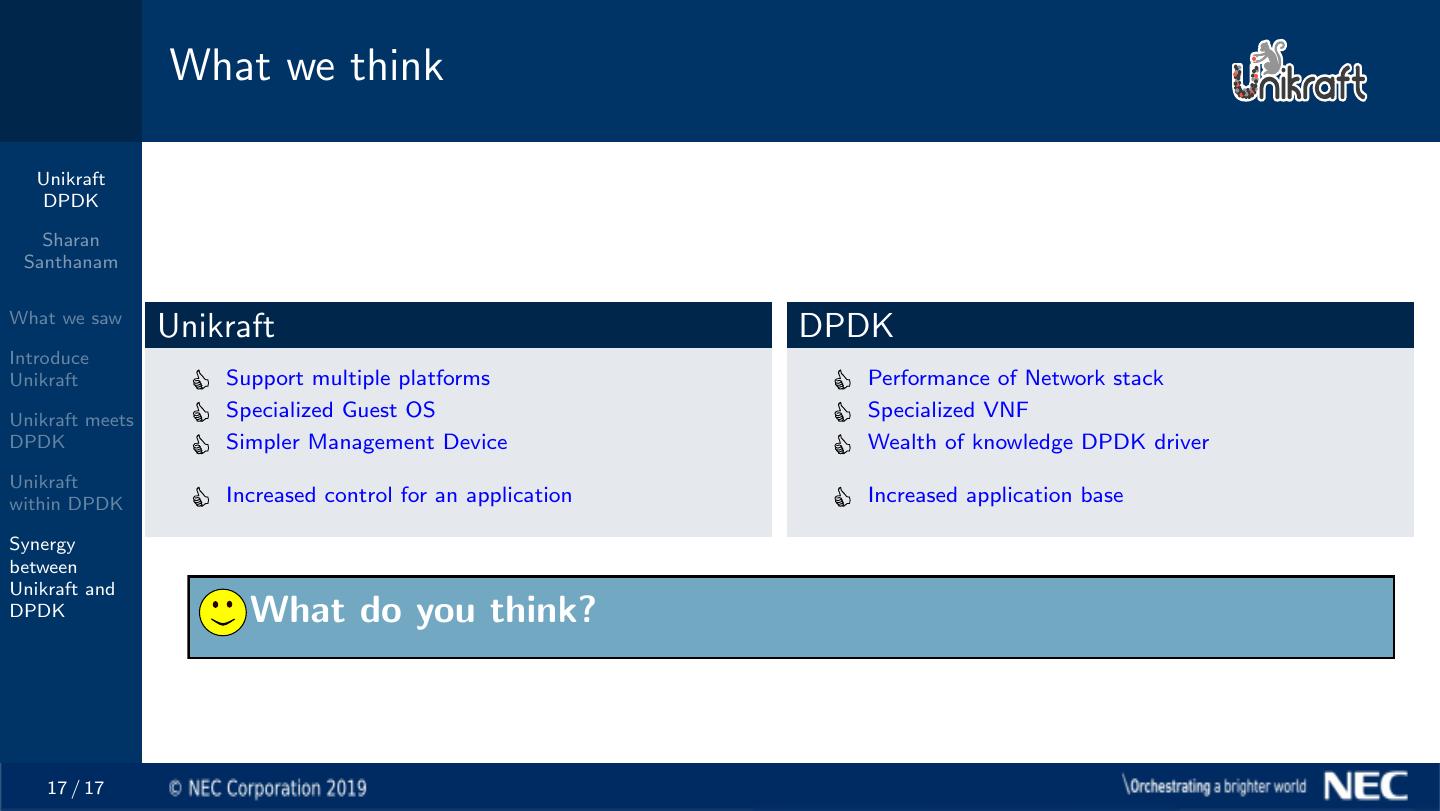This screenshot has height=811, width=1440.
Task: Click the Specialized VNF text
Action: 948,411
